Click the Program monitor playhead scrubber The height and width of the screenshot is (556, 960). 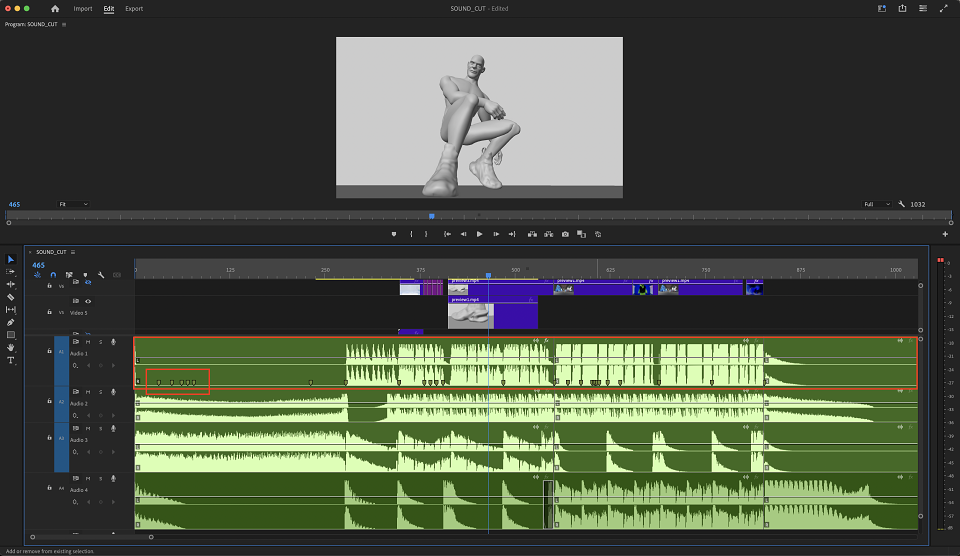point(432,216)
